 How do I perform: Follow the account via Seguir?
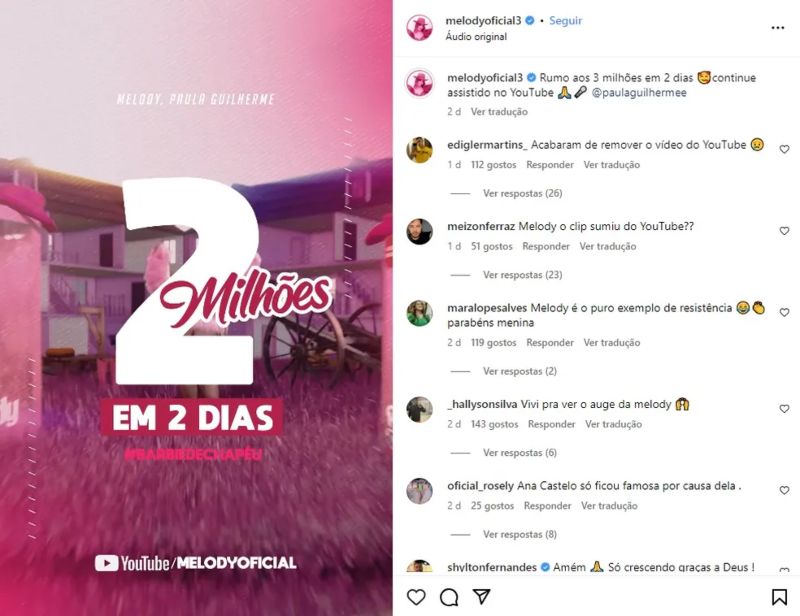pos(565,20)
